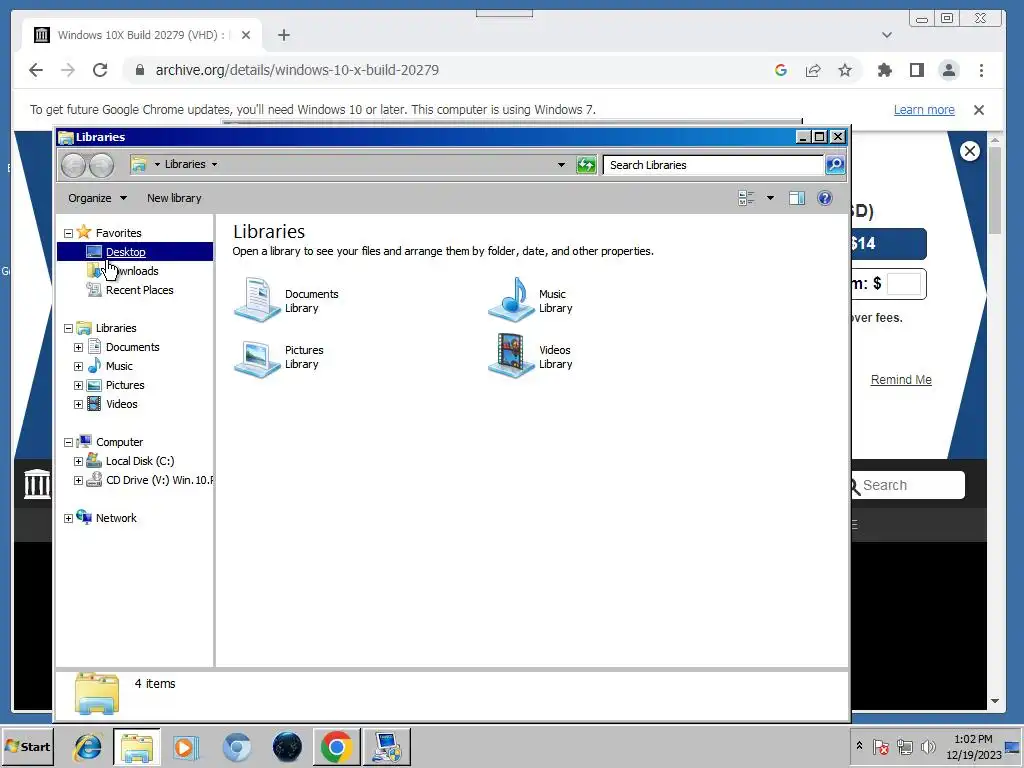Open Explorer help icon
Screen dimensions: 1024x768
tap(825, 198)
